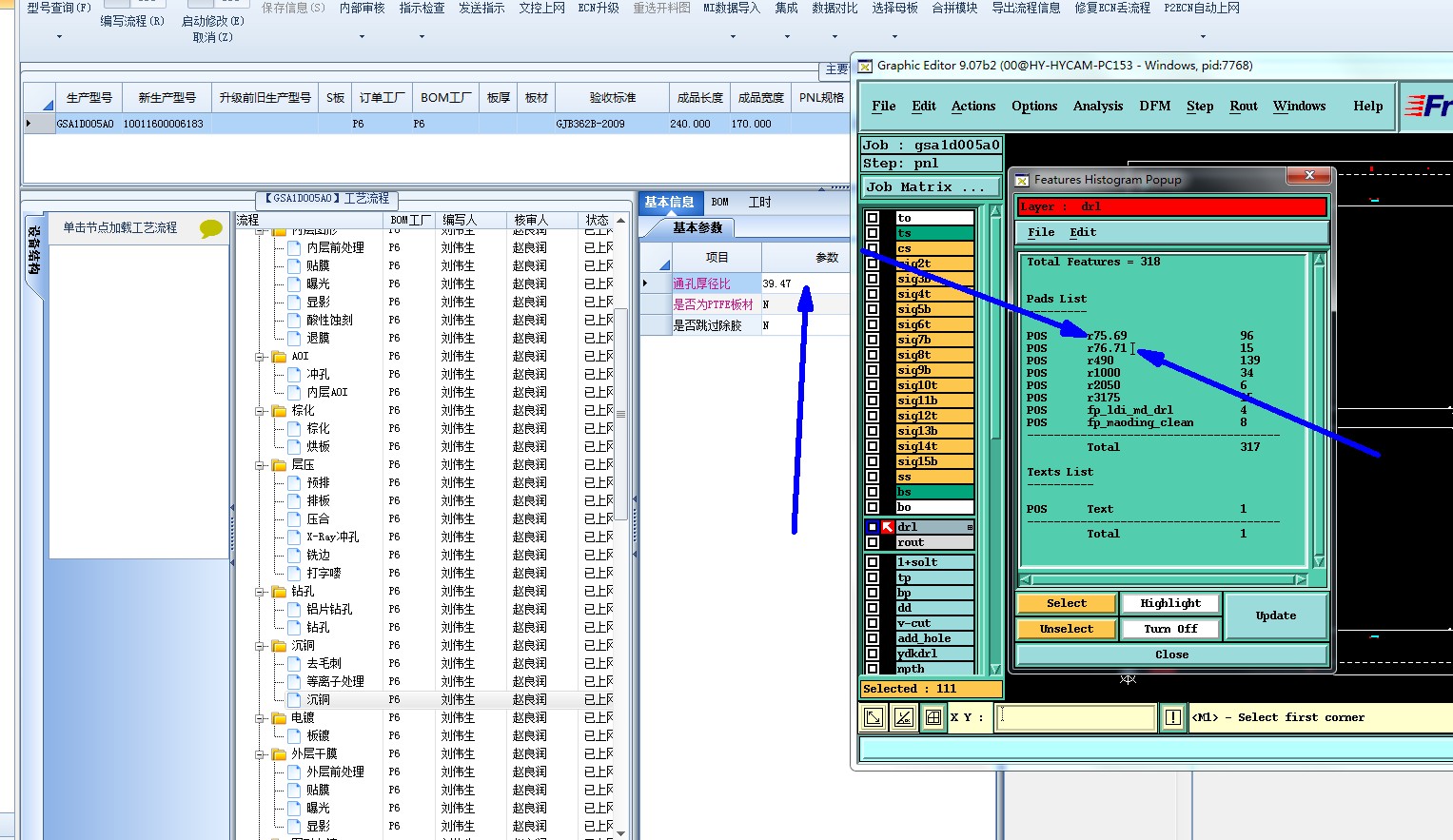Toggle the 'ts' layer checkbox

pyautogui.click(x=873, y=233)
